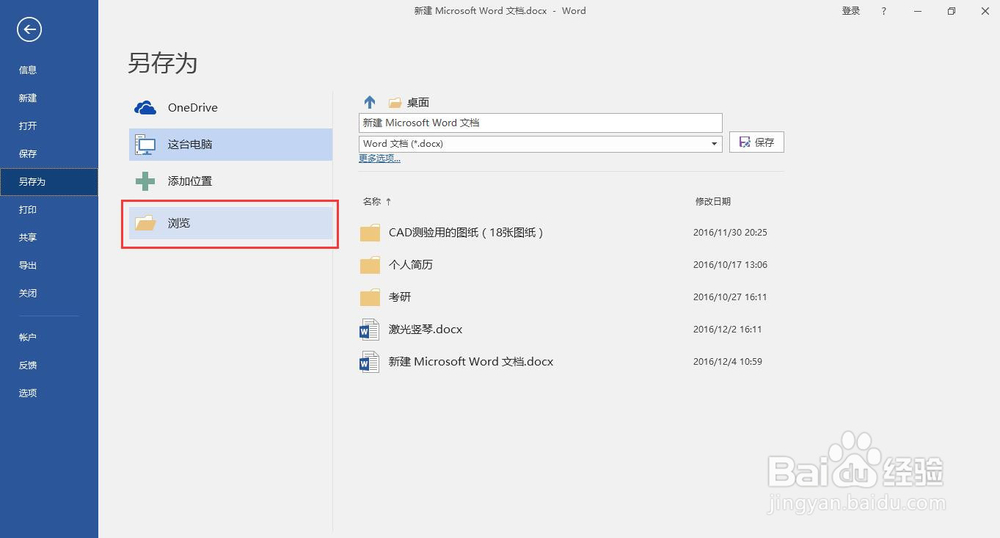Select the 这台电脑 location label
The width and height of the screenshot is (1000, 538).
click(190, 145)
